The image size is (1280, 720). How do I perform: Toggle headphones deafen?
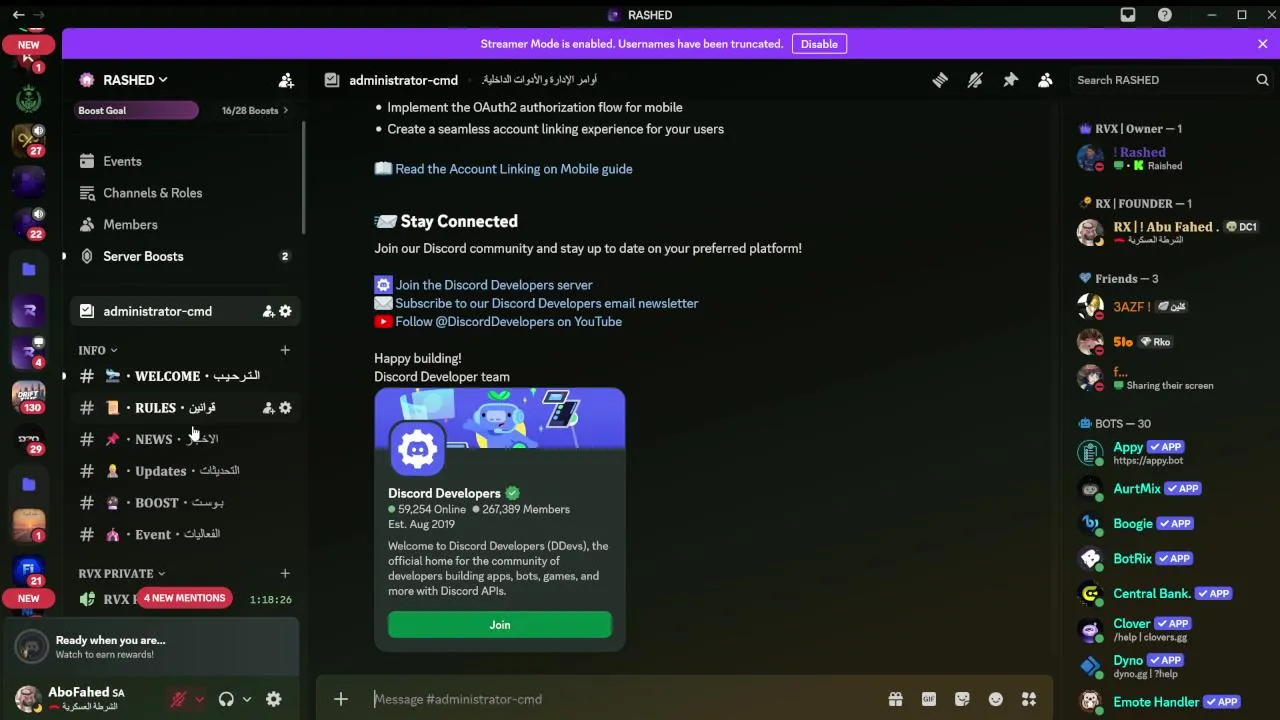[x=226, y=699]
